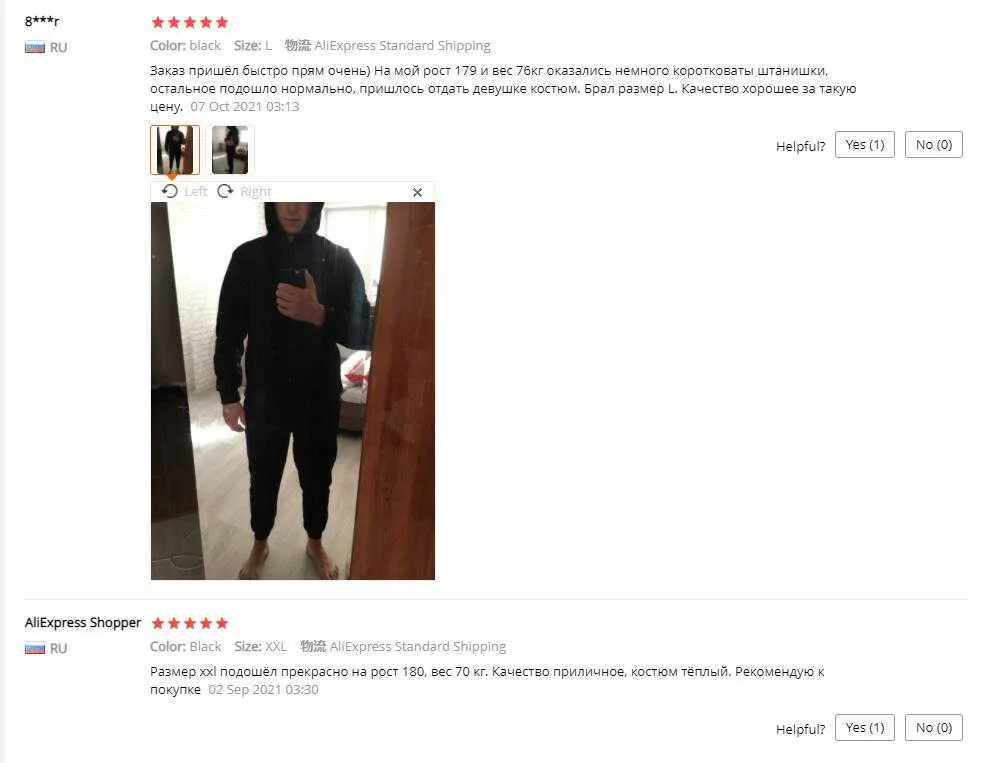Image resolution: width=985 pixels, height=763 pixels.
Task: Open the second review photo thumbnail
Action: (230, 149)
